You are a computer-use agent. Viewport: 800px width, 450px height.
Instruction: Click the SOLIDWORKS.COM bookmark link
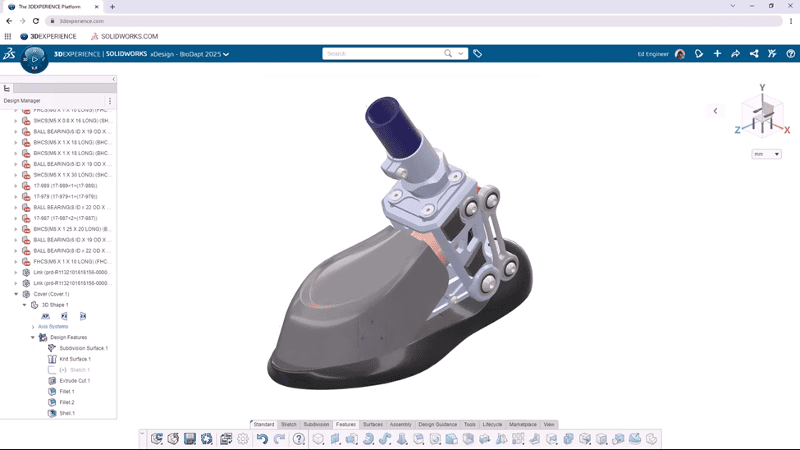[x=121, y=36]
